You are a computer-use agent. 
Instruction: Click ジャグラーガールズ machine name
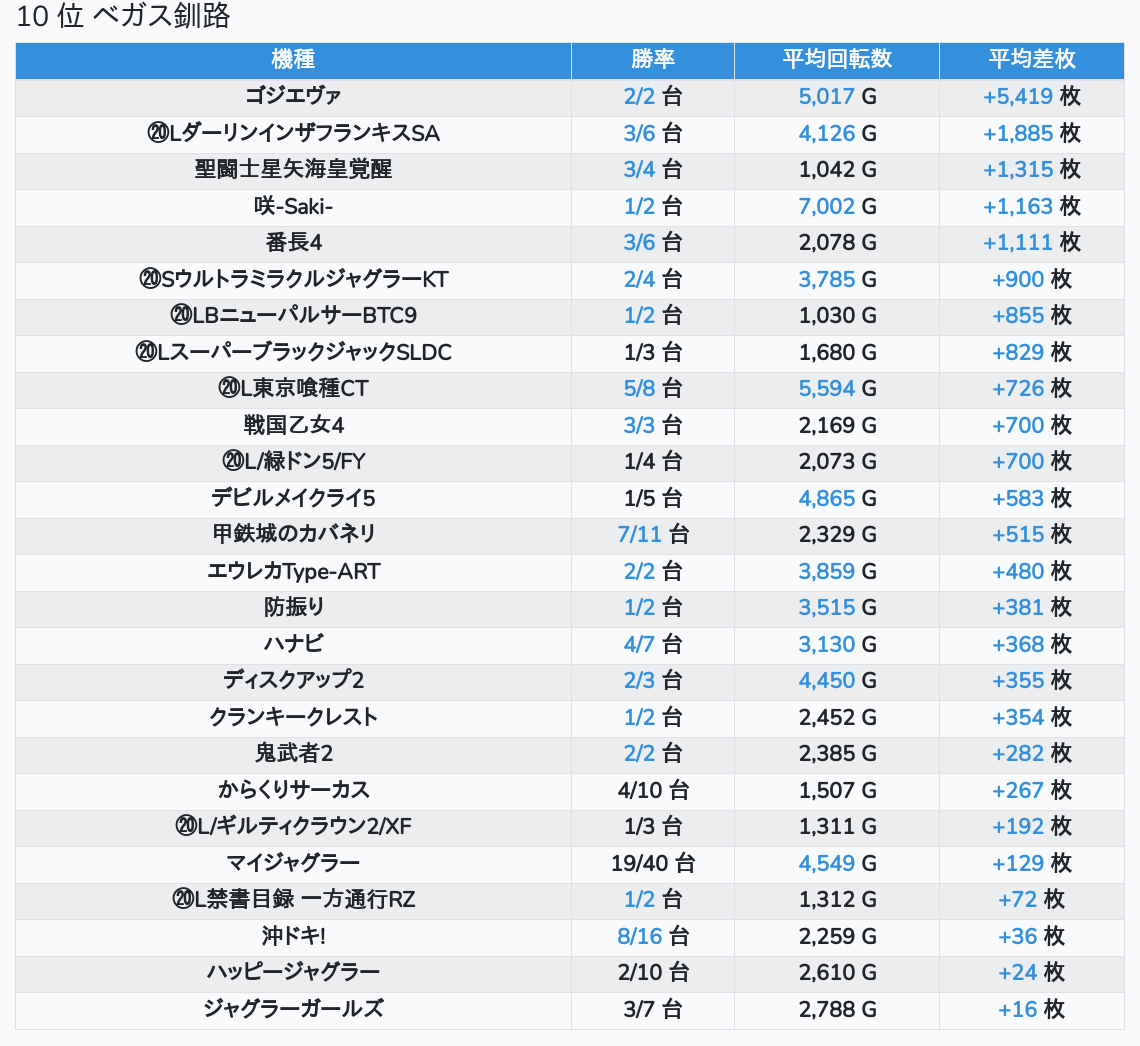[x=293, y=1010]
